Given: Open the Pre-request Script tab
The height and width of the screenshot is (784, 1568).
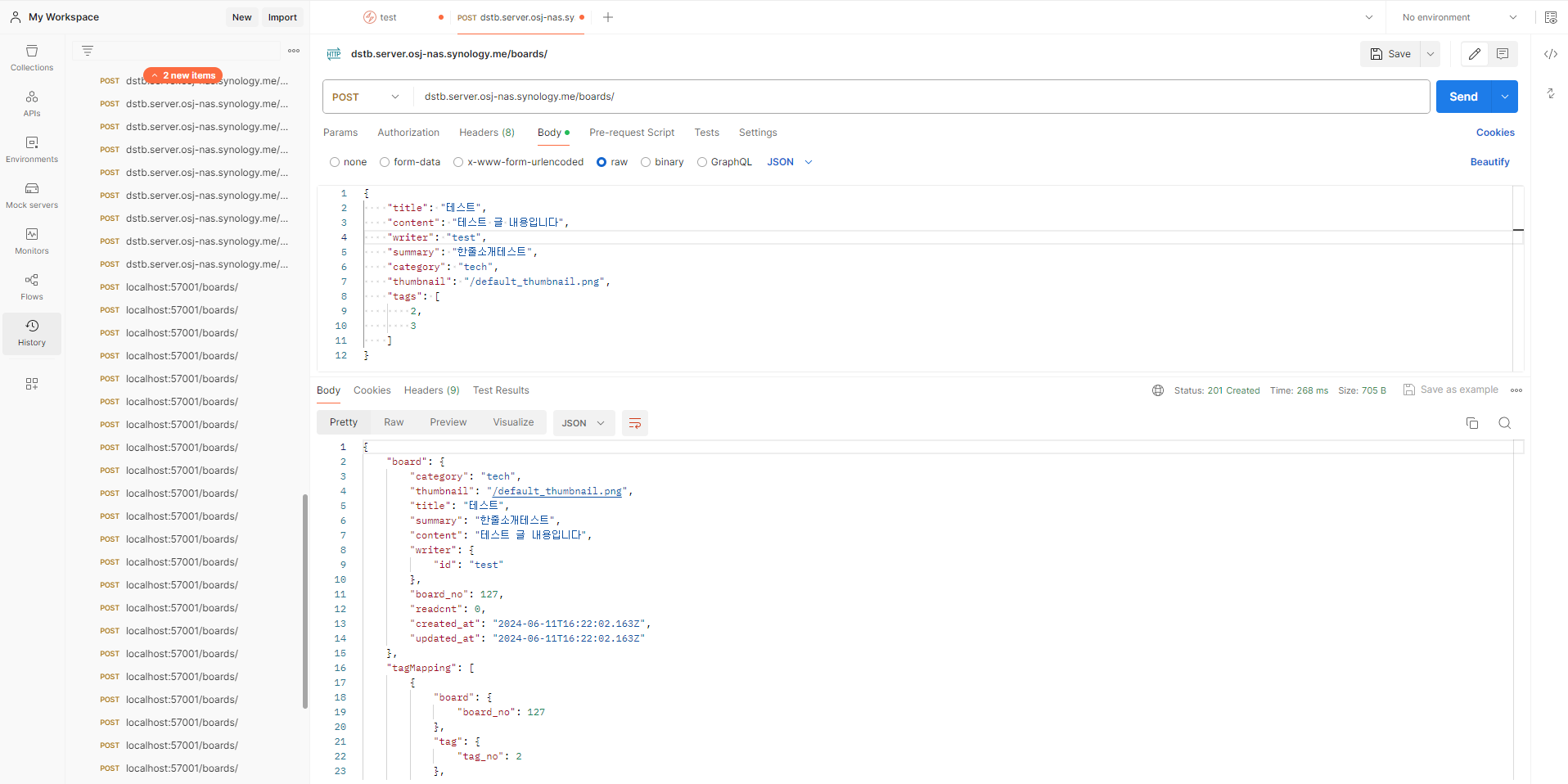Looking at the screenshot, I should pos(632,133).
